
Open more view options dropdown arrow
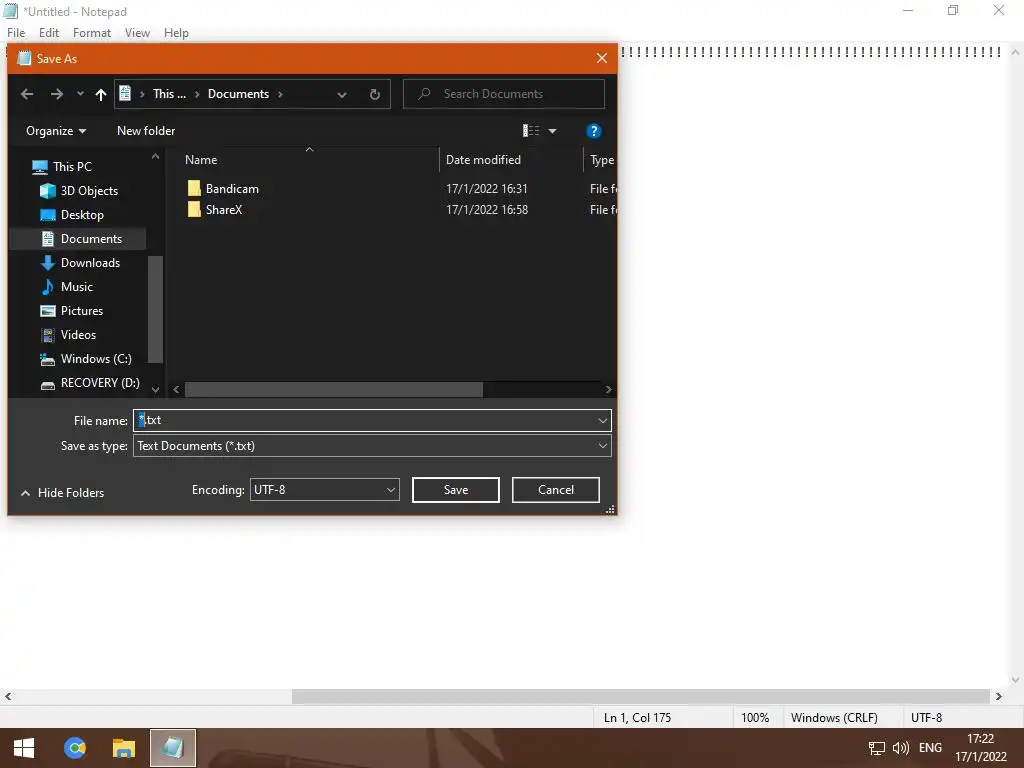tap(552, 131)
